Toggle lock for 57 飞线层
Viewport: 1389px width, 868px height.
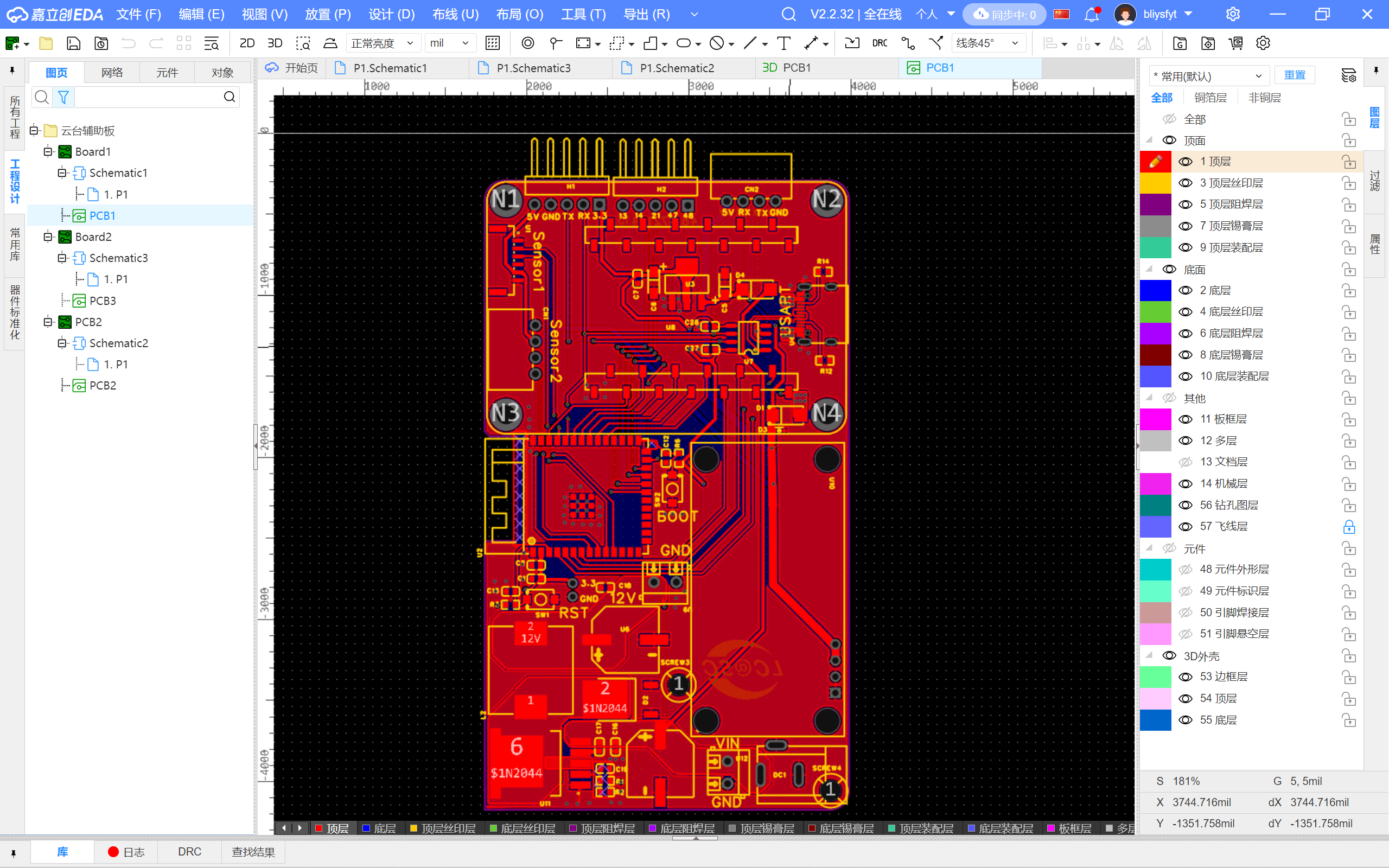(1349, 526)
